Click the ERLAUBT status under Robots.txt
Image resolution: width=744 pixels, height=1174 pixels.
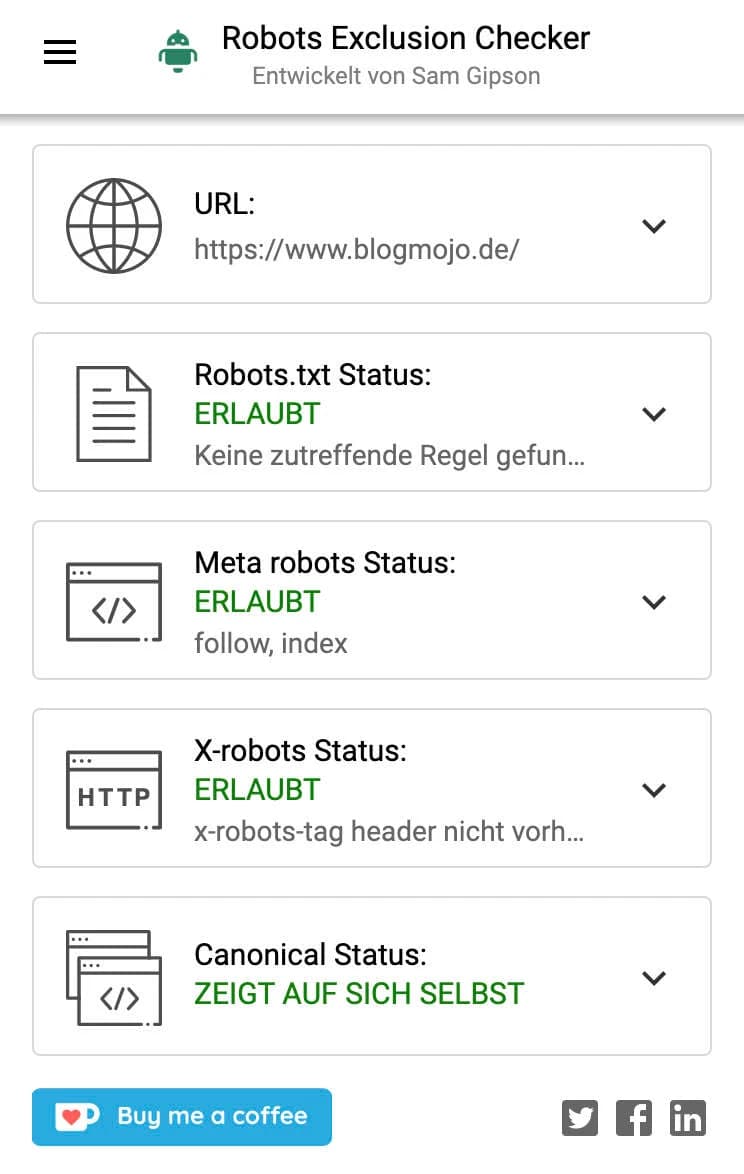coord(257,413)
